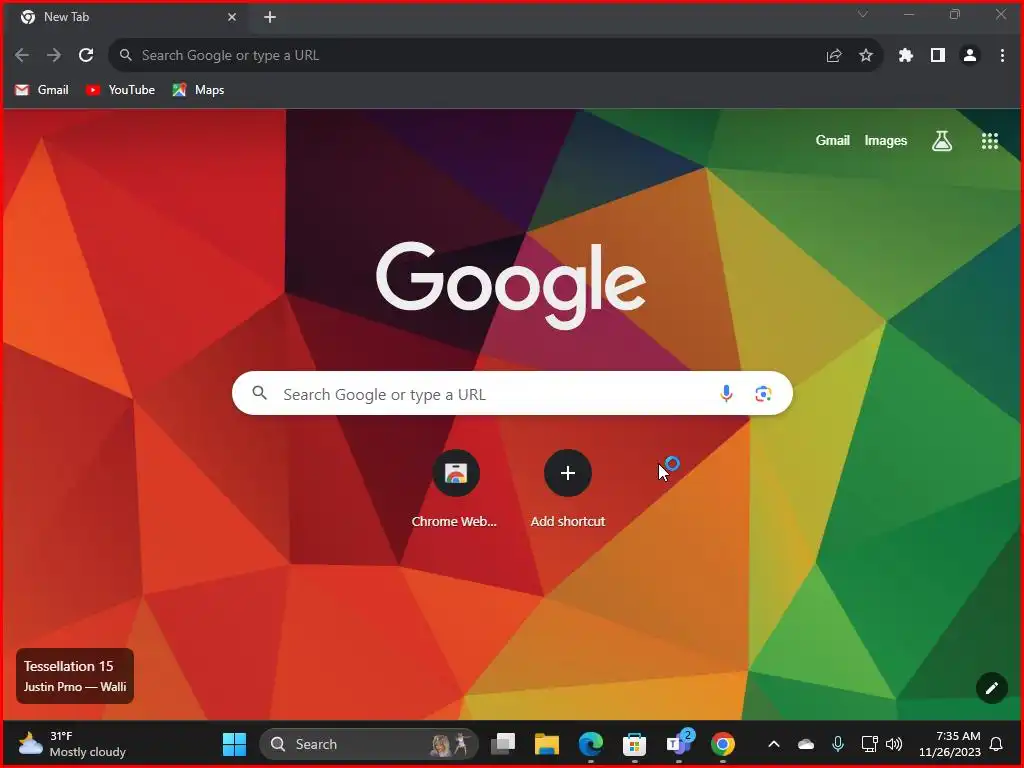The height and width of the screenshot is (768, 1024).
Task: Click the Google search box
Action: [x=513, y=394]
